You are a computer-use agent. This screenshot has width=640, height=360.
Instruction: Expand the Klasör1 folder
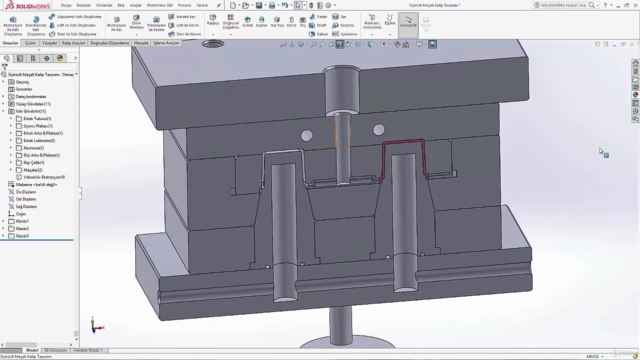pos(4,221)
